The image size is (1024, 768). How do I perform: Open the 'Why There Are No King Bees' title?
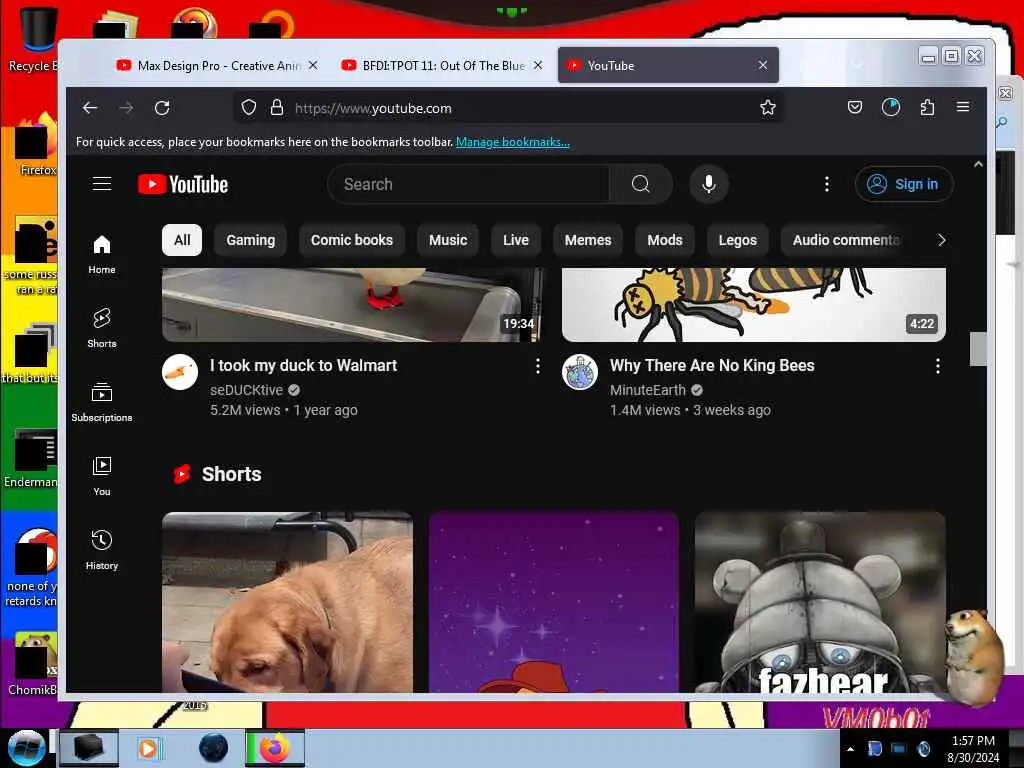click(712, 366)
